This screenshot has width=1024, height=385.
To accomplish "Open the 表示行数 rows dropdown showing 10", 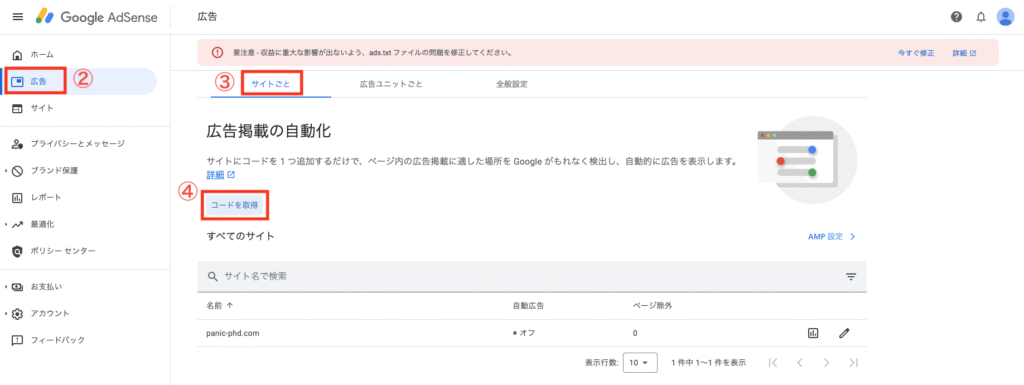I will [639, 362].
